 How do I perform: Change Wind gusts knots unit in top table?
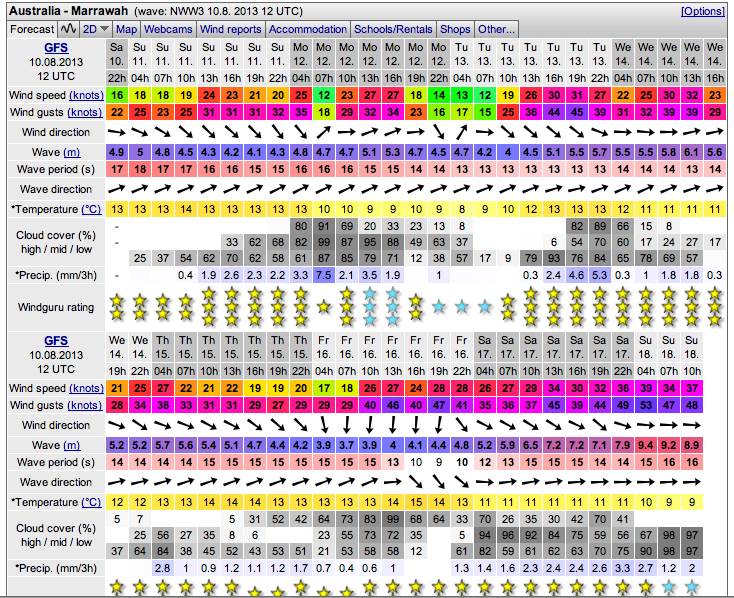click(86, 111)
